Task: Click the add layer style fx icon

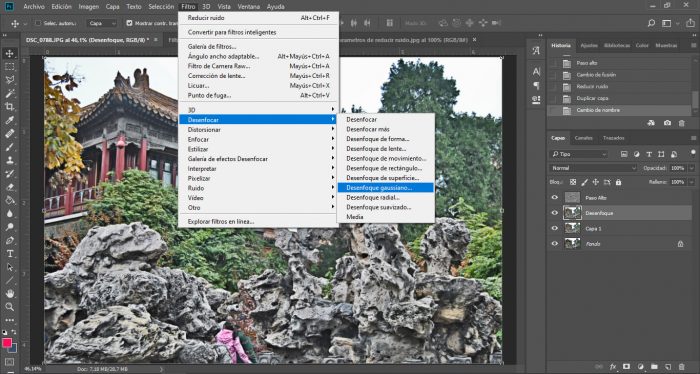Action: [x=613, y=366]
